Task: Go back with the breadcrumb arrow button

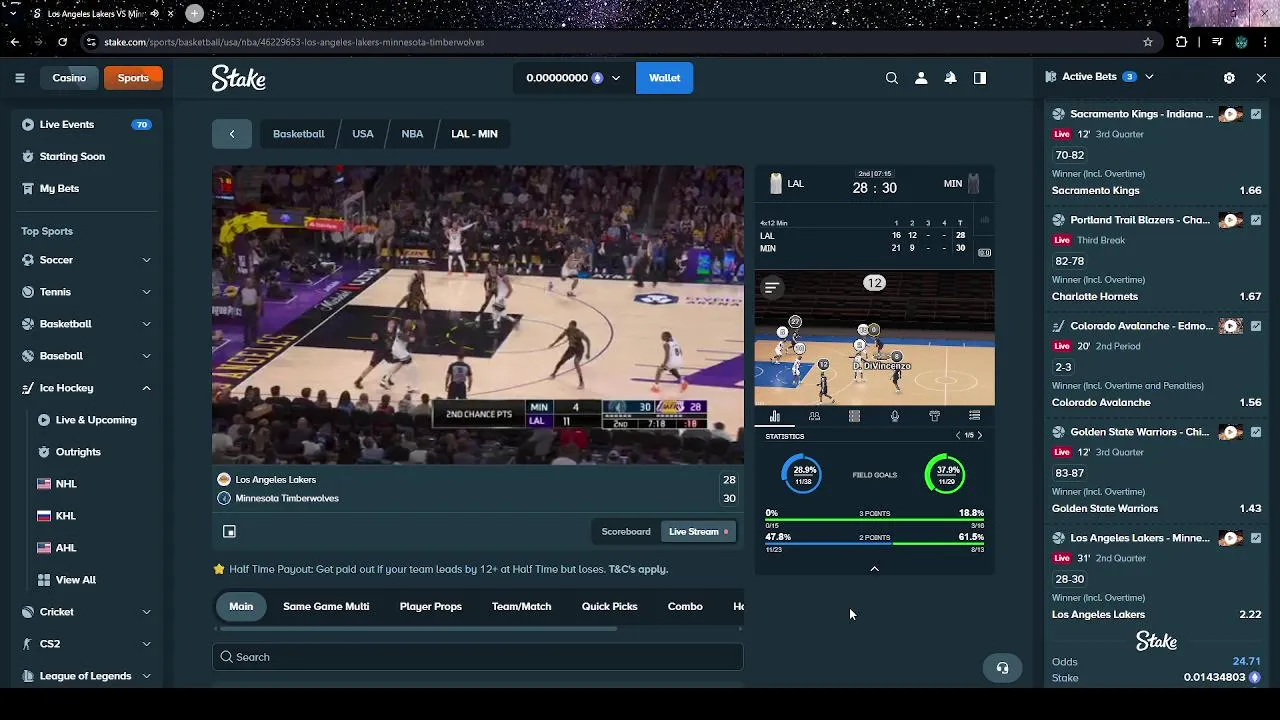Action: pos(232,134)
